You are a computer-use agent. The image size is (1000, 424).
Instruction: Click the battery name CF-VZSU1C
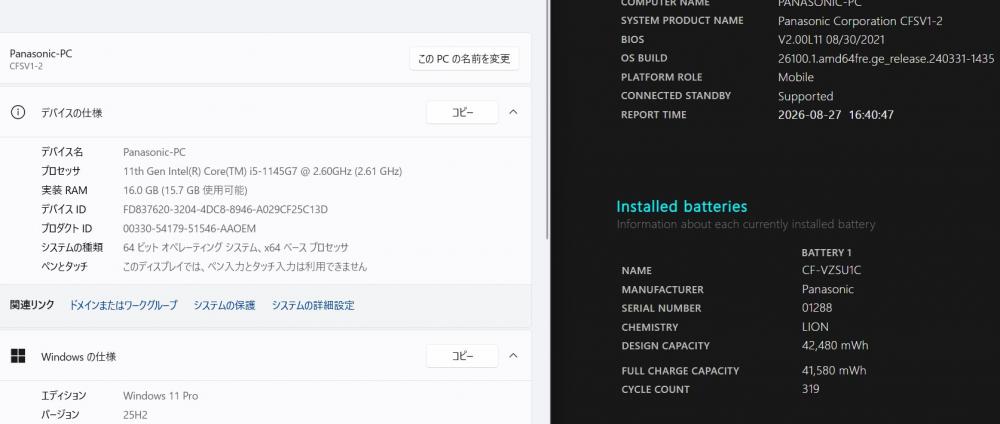(831, 270)
